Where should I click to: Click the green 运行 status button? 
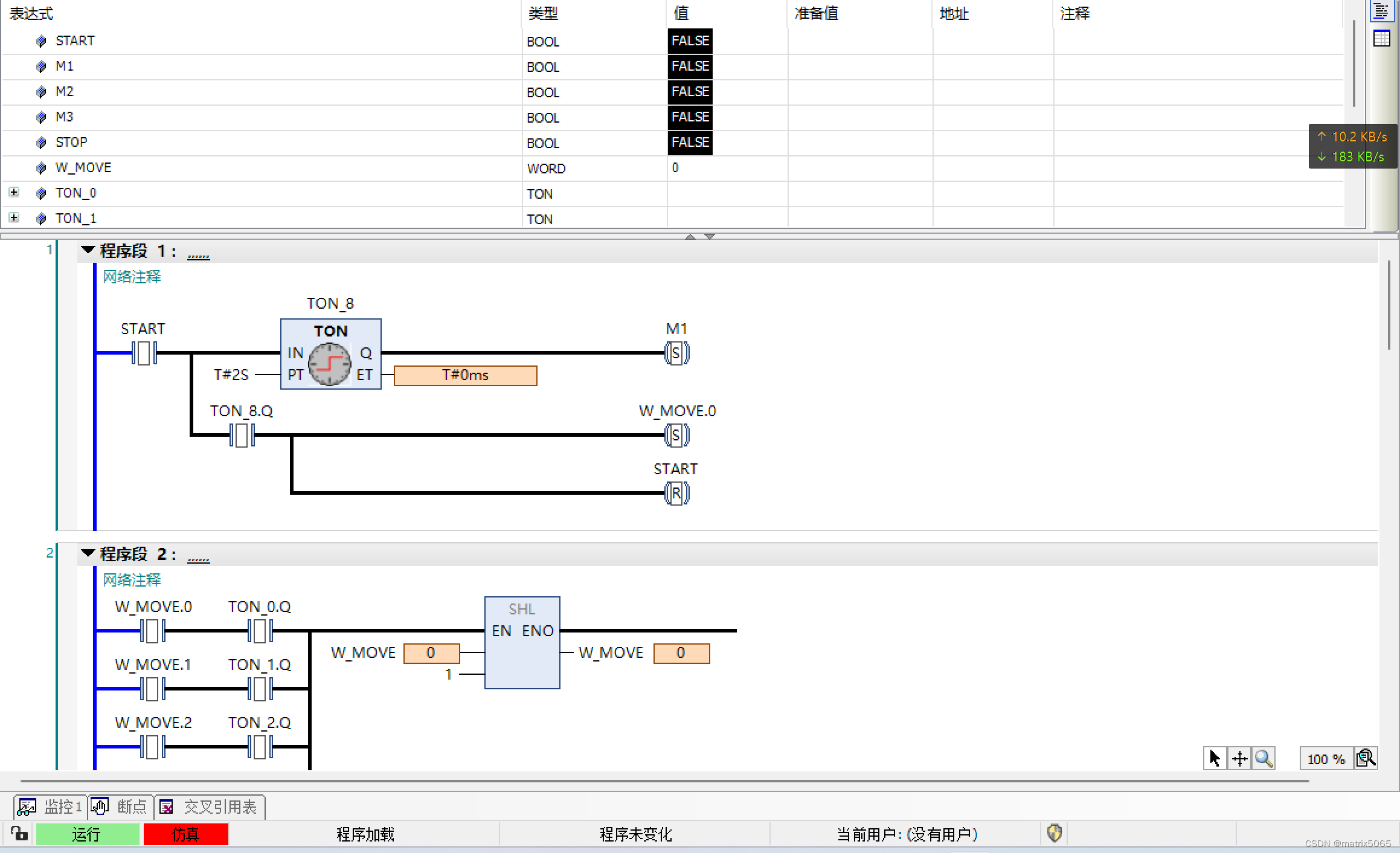[x=87, y=834]
